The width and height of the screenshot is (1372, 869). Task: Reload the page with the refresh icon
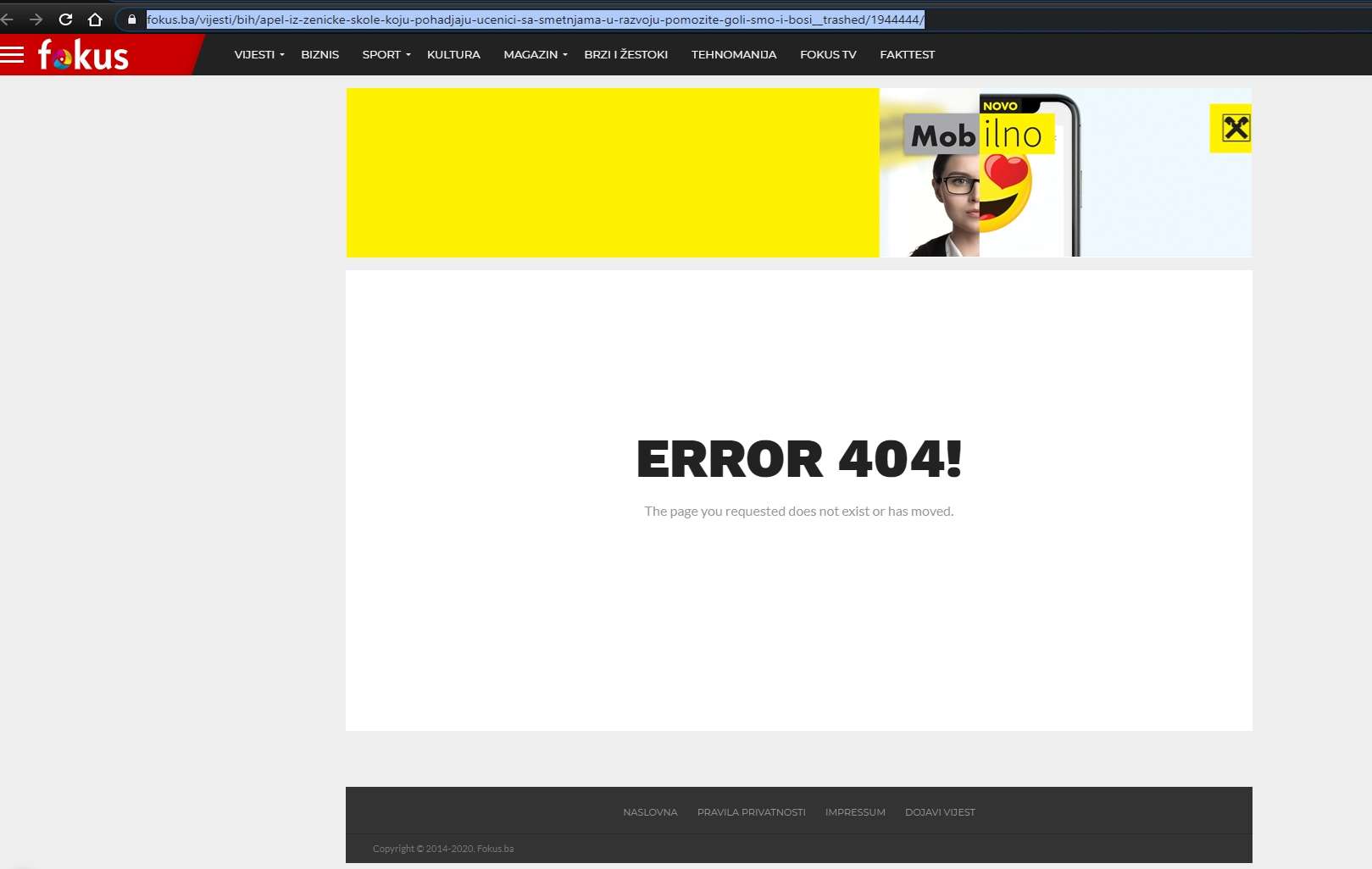pyautogui.click(x=65, y=19)
